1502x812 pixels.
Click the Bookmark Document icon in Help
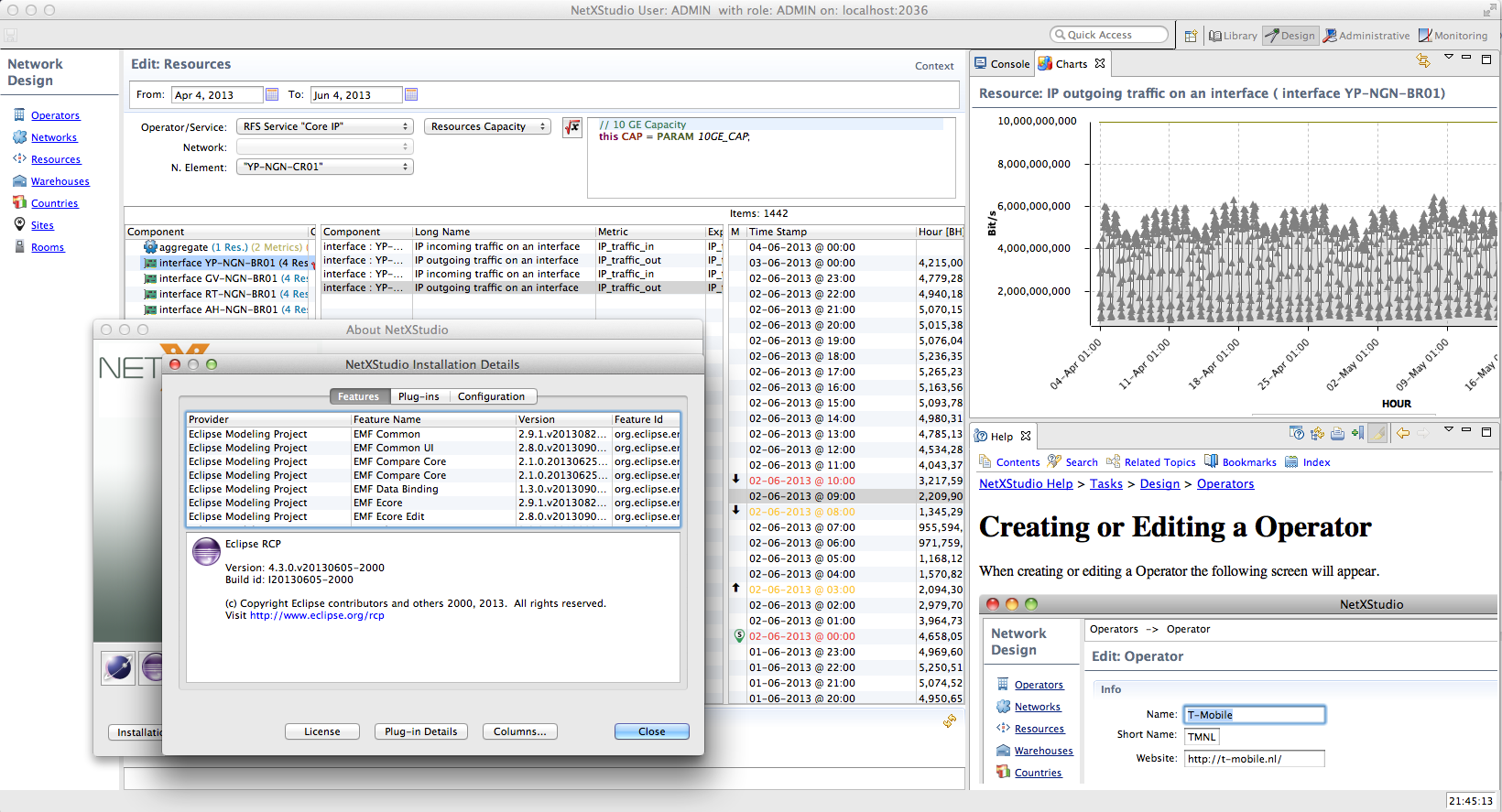point(1357,433)
